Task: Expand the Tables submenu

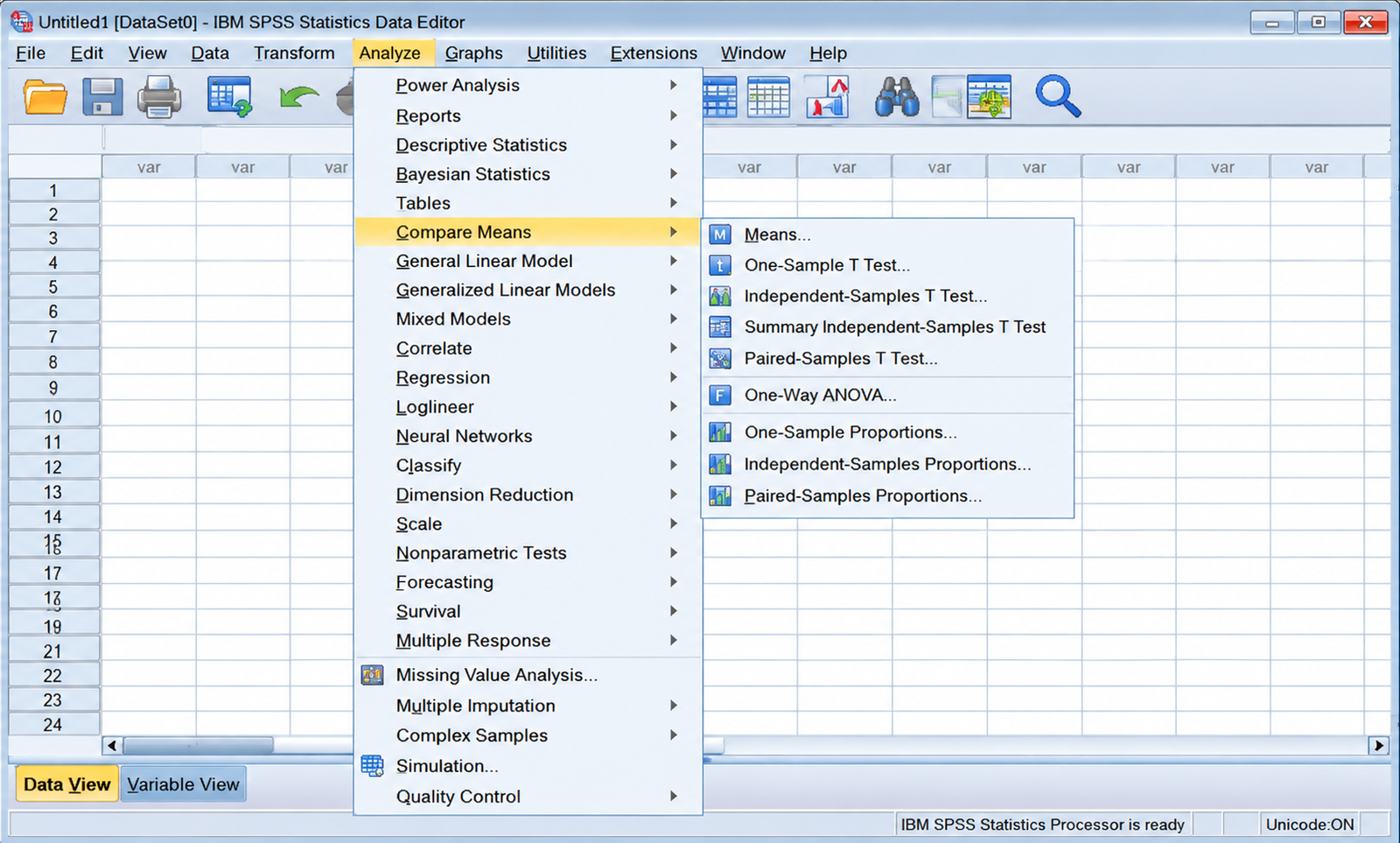Action: tap(673, 203)
